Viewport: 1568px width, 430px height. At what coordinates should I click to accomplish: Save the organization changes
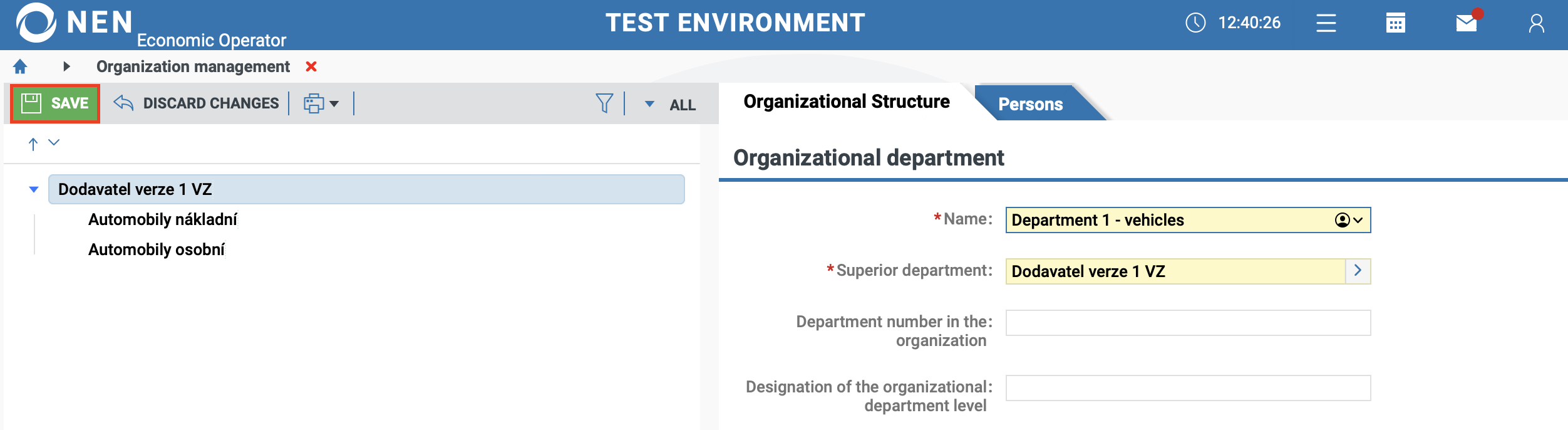55,103
